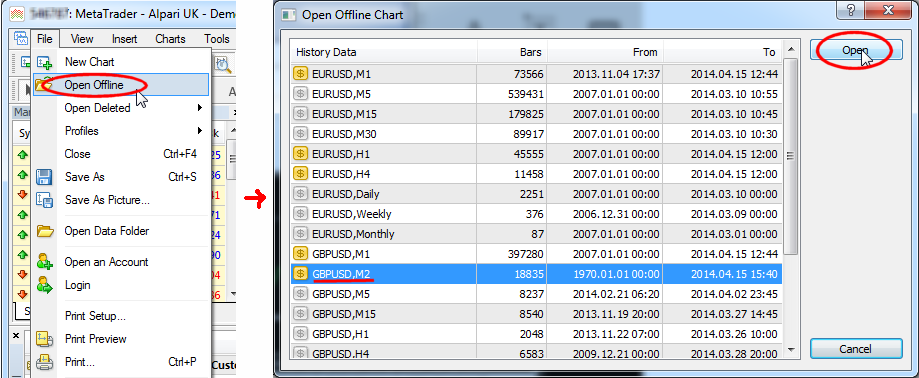Select the EURUSD,M1 row
Image resolution: width=919 pixels, height=378 pixels.
[536, 74]
